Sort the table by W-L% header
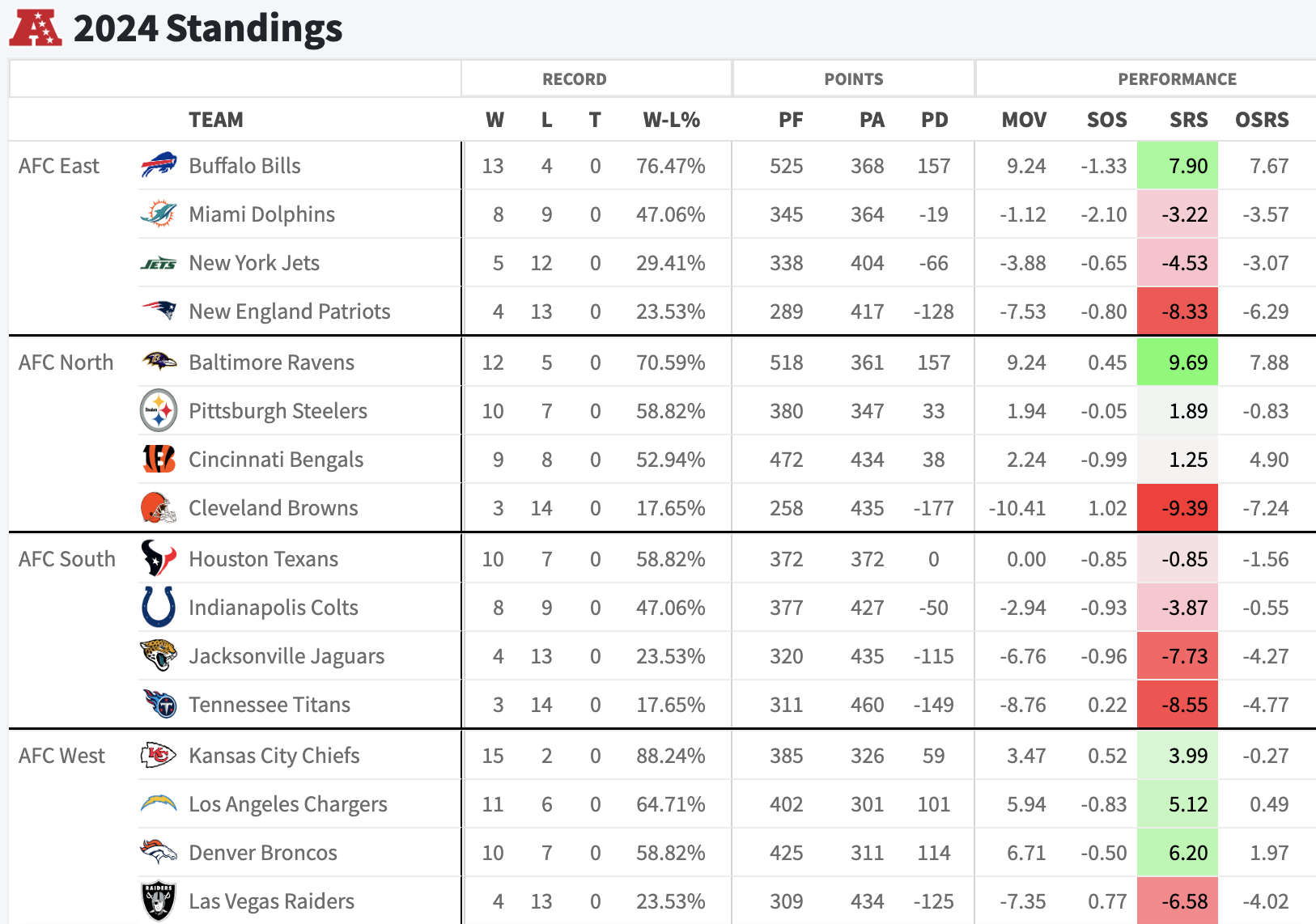This screenshot has height=924, width=1316. coord(671,120)
